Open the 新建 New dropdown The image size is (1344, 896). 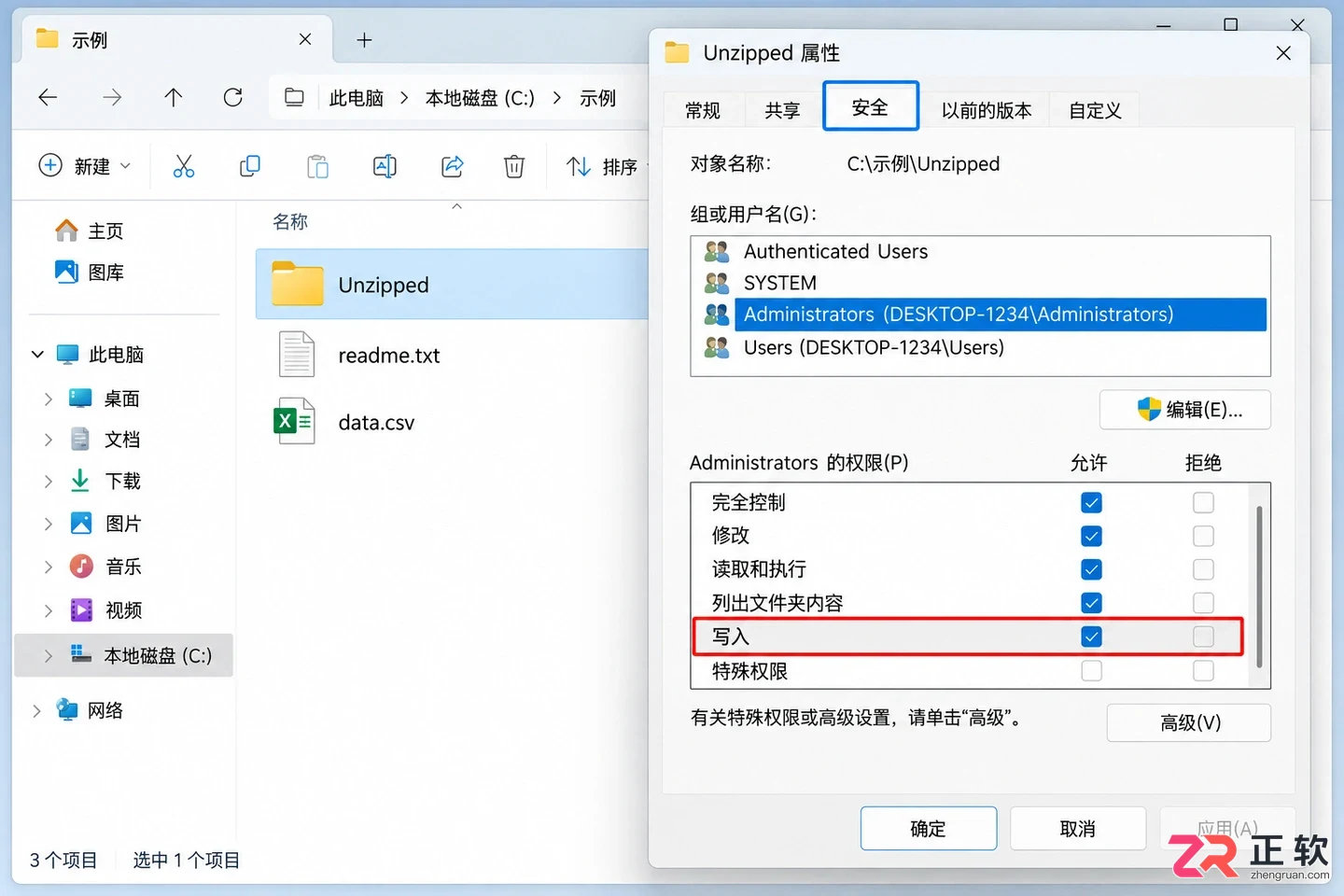click(84, 166)
